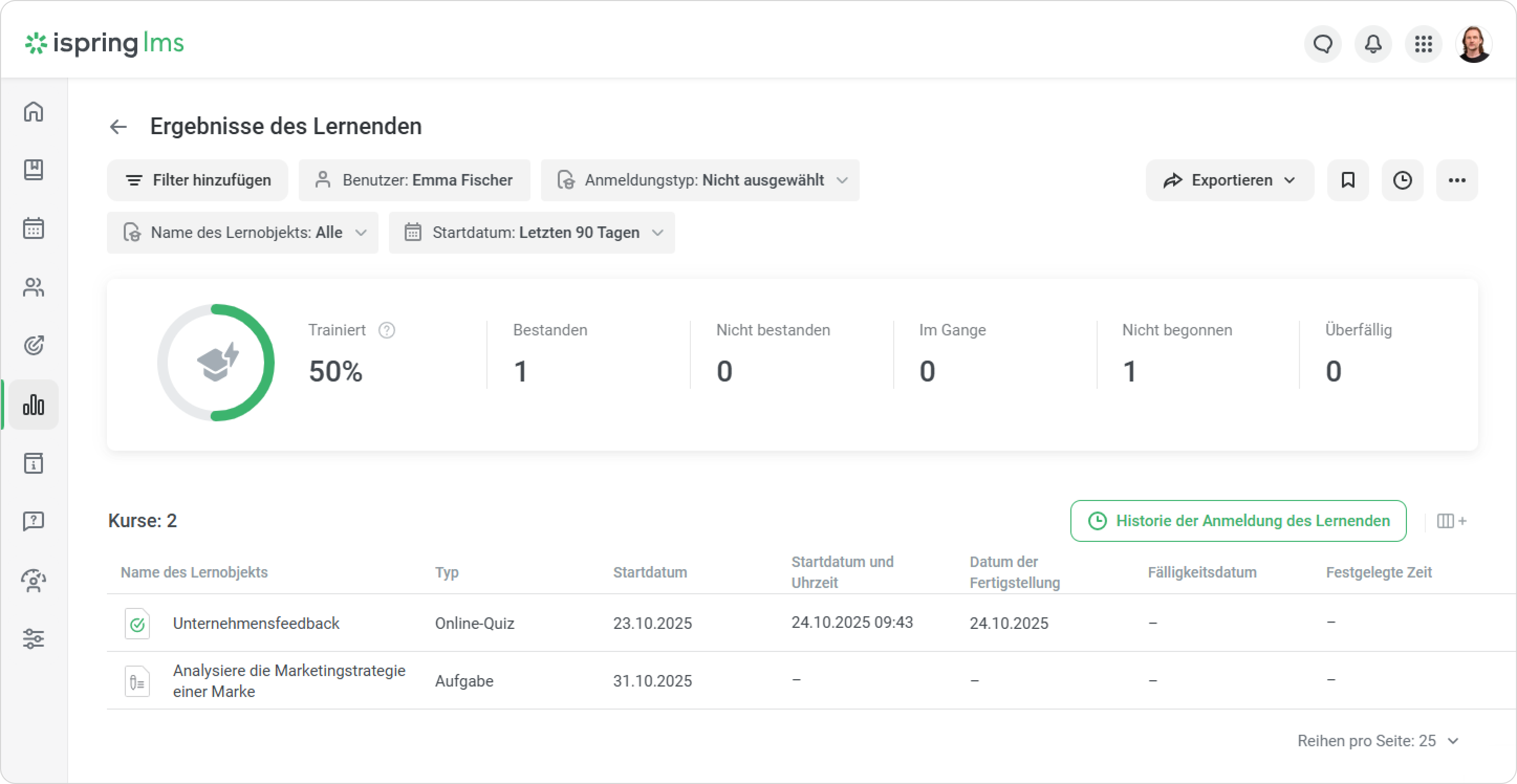Viewport: 1517px width, 784px height.
Task: Select the Users people icon in sidebar
Action: (x=34, y=287)
